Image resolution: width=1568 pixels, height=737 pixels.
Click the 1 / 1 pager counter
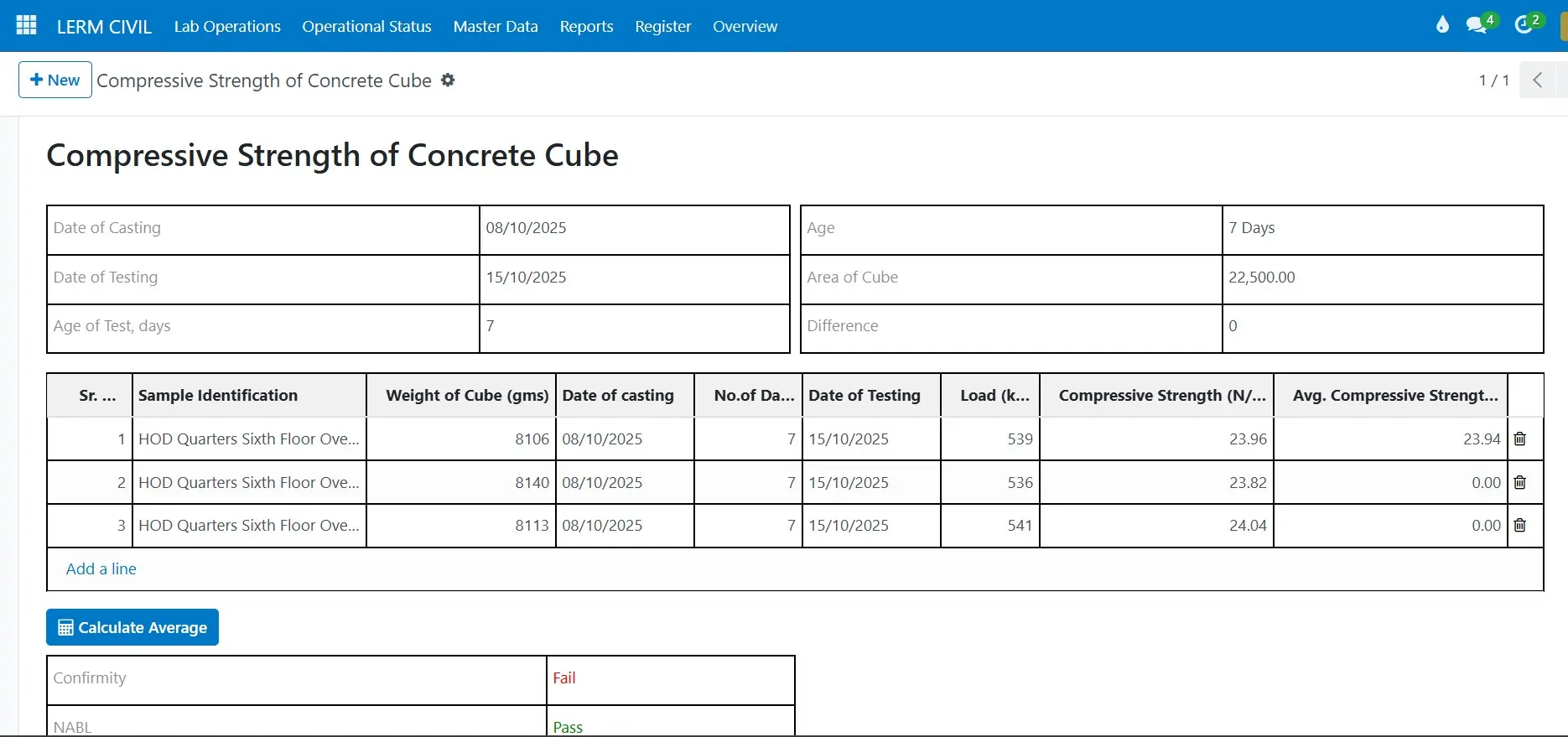click(1493, 80)
